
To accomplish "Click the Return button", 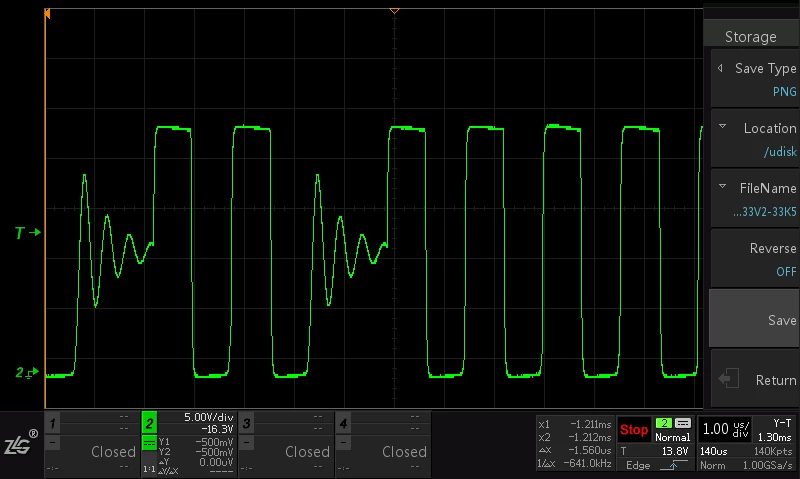I will 754,380.
